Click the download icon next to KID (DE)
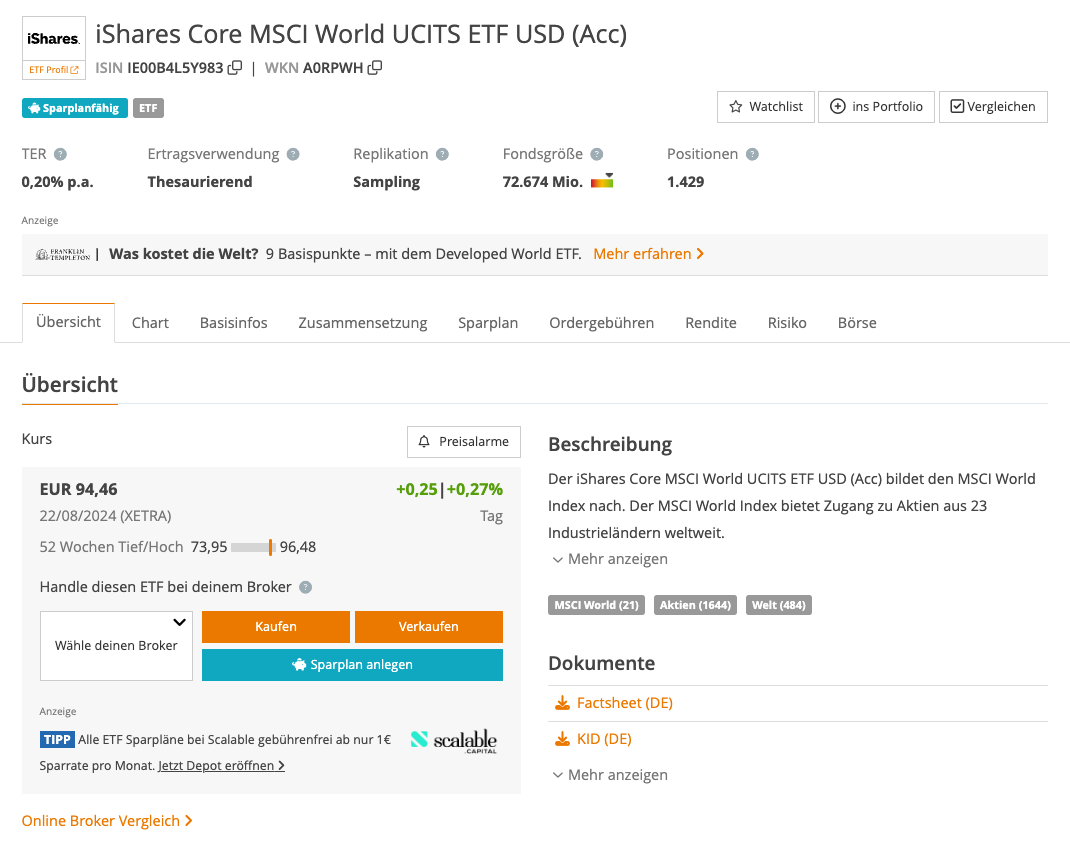The width and height of the screenshot is (1070, 844). [x=561, y=738]
